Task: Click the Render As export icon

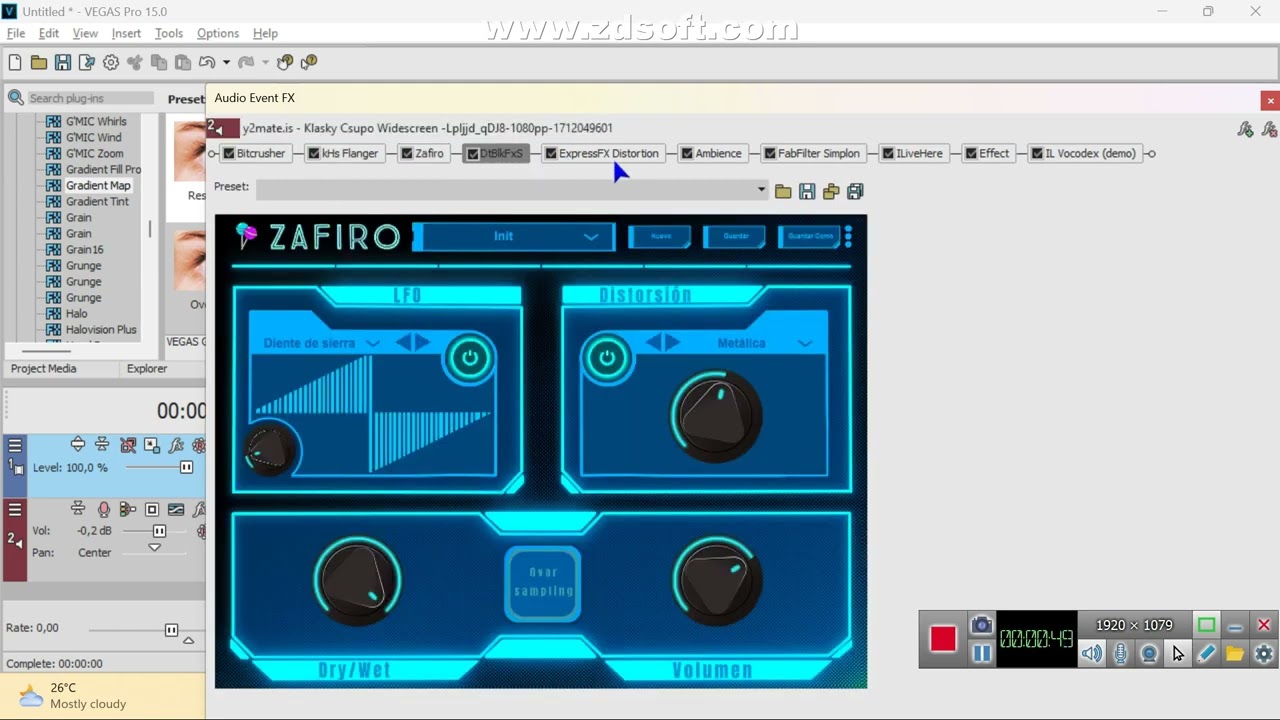Action: 87,62
